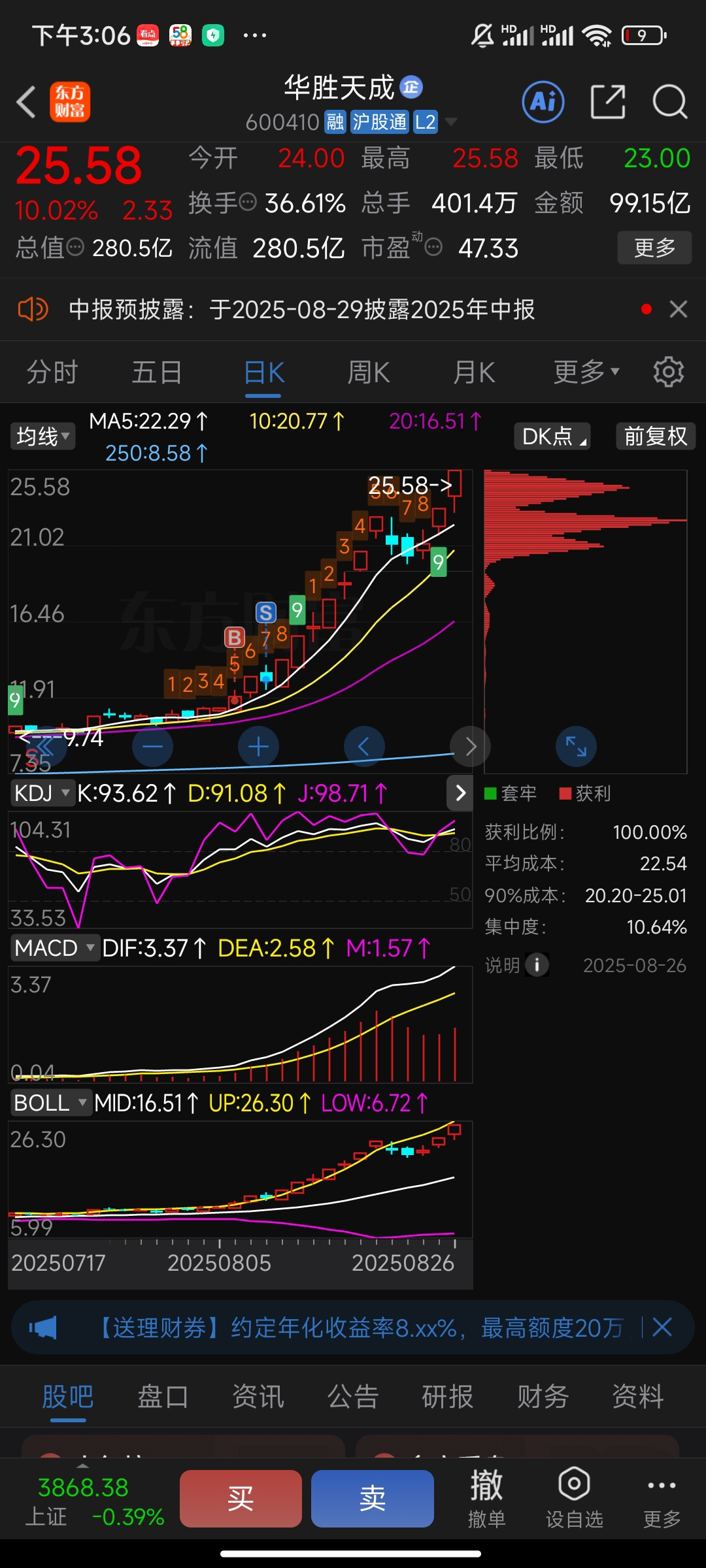Viewport: 706px width, 1568px height.
Task: Tap the Wi-Fi status icon
Action: (597, 35)
